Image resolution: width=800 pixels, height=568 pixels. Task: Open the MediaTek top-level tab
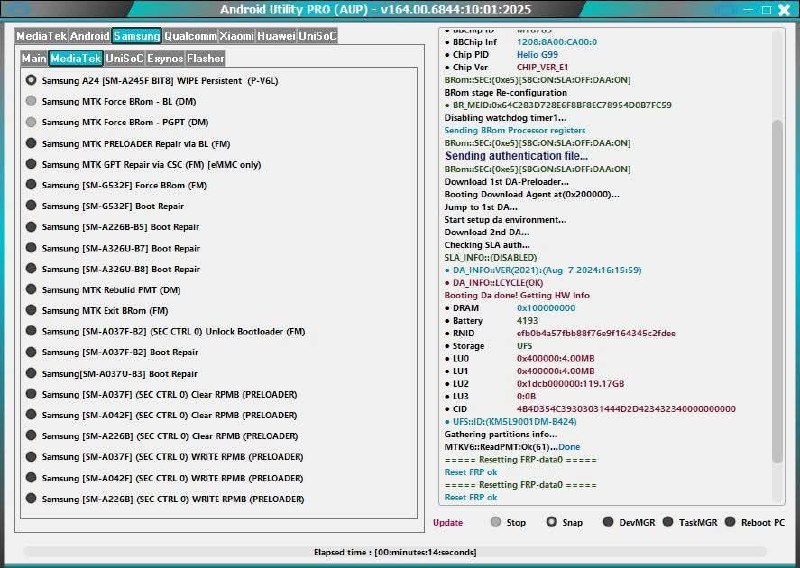pos(41,36)
